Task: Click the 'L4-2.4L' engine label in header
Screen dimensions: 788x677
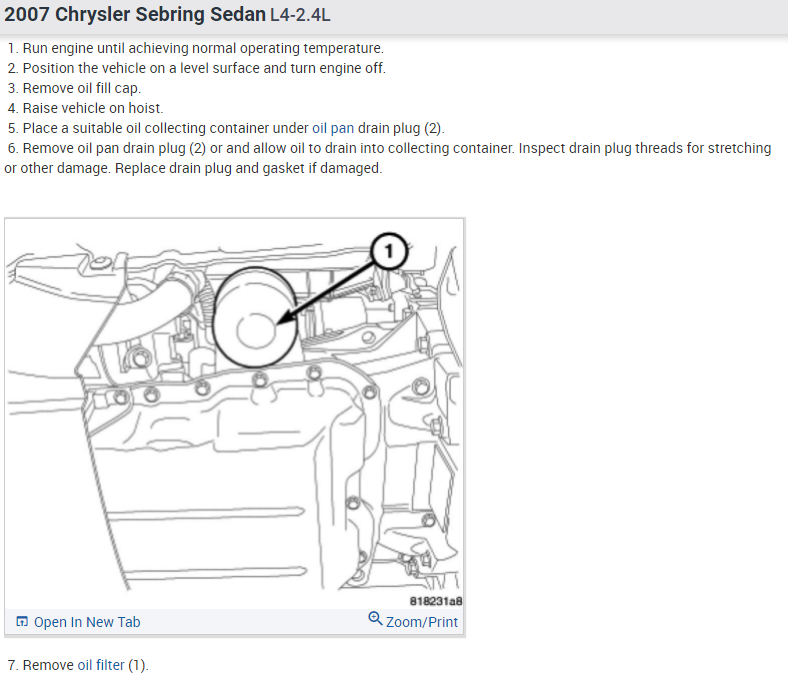Action: [300, 15]
